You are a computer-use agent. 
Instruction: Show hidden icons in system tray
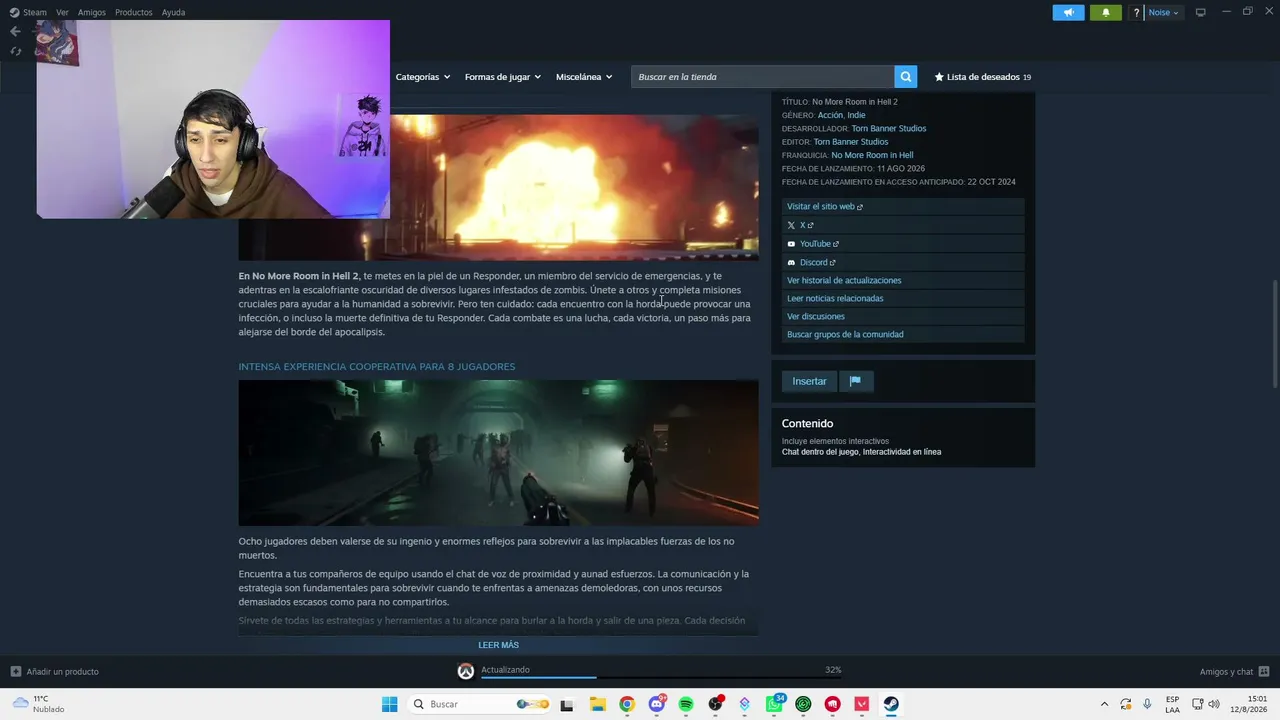[x=1104, y=704]
